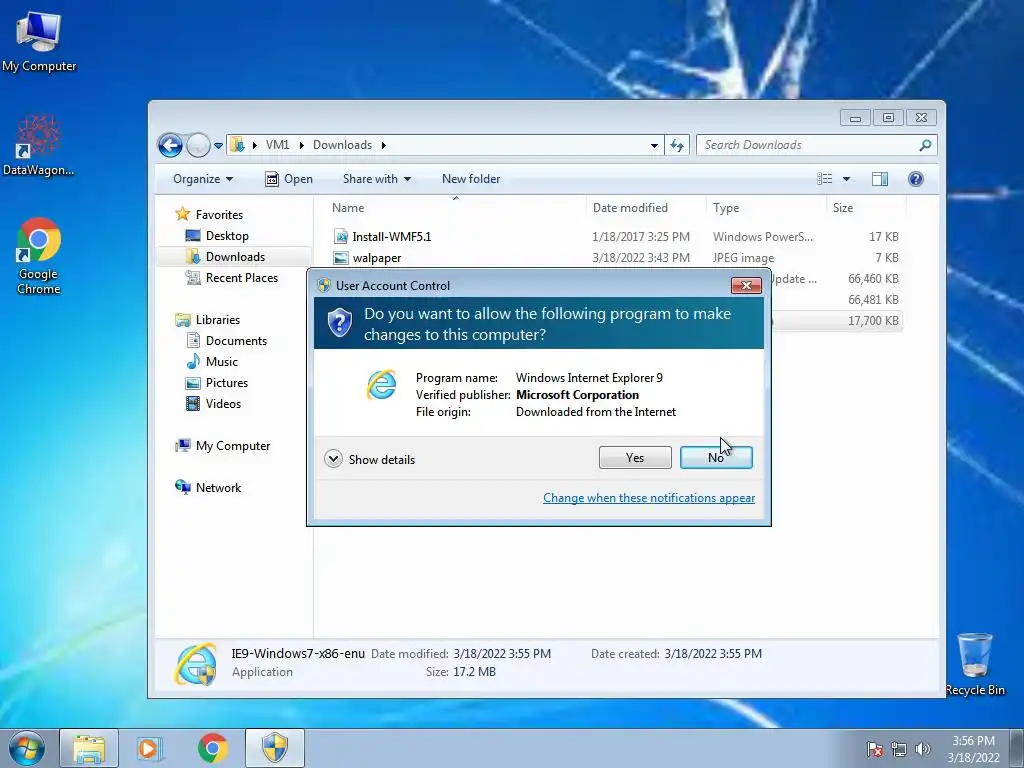1024x768 pixels.
Task: Select Recycle Bin desktop icon
Action: (x=974, y=664)
